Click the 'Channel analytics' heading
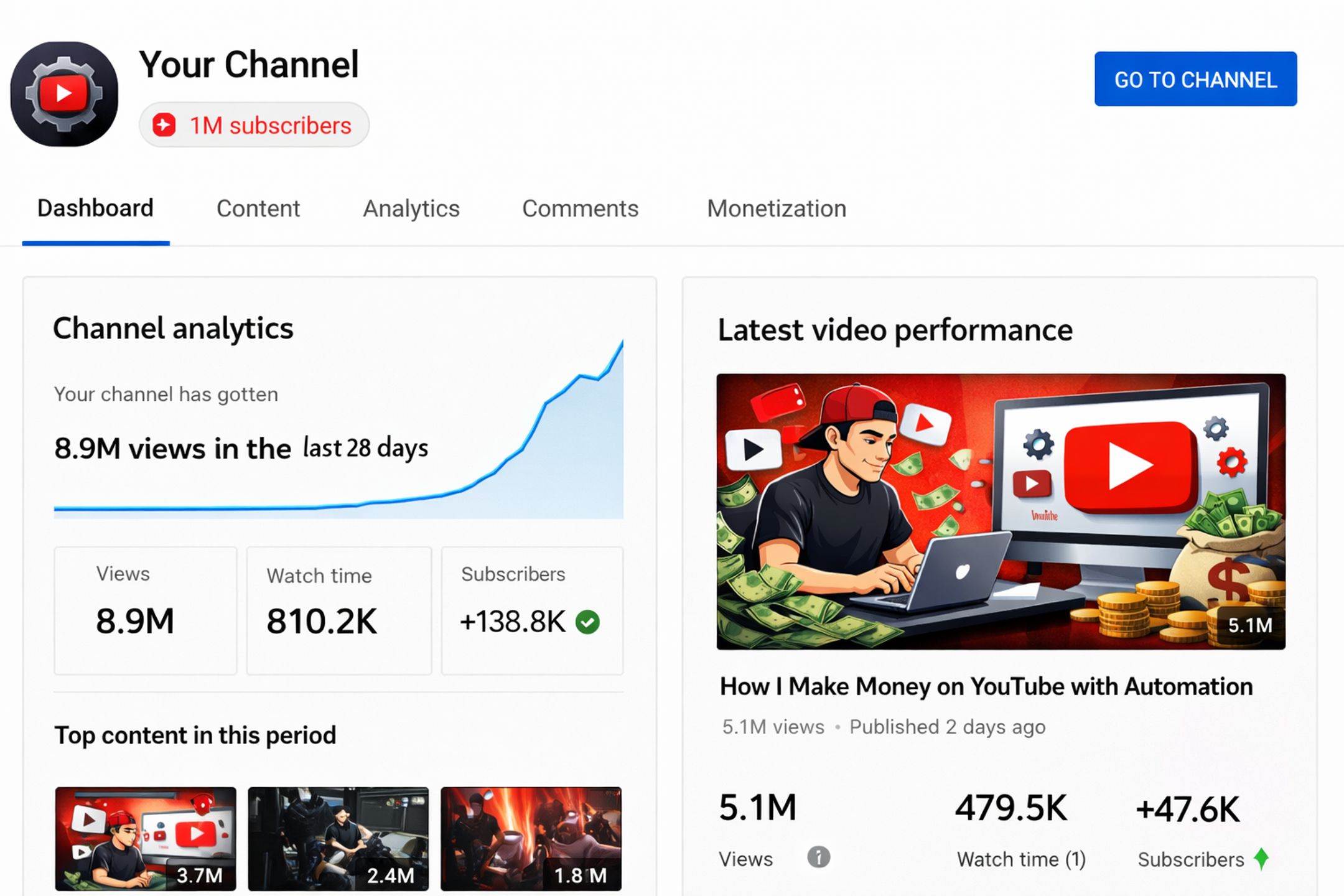This screenshot has height=896, width=1344. (173, 329)
